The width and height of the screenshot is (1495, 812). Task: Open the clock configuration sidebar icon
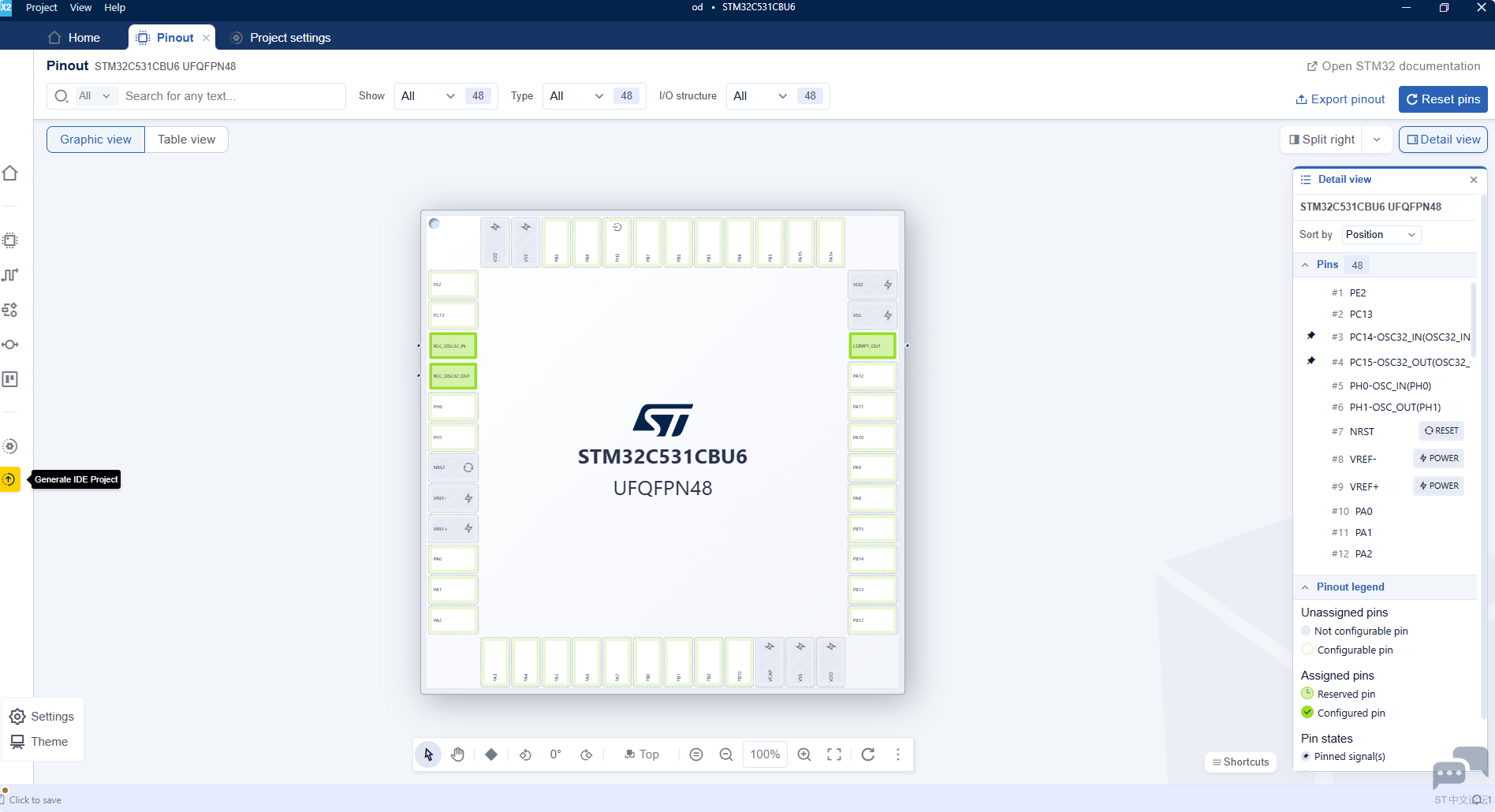(10, 275)
